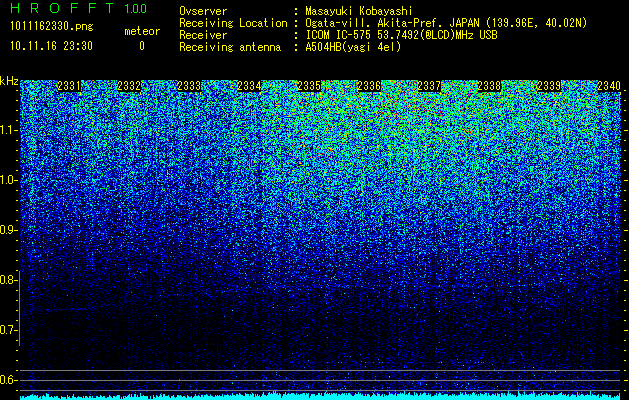Select the filename 1011162330.png
Viewport: 629px width, 400px height.
click(52, 27)
